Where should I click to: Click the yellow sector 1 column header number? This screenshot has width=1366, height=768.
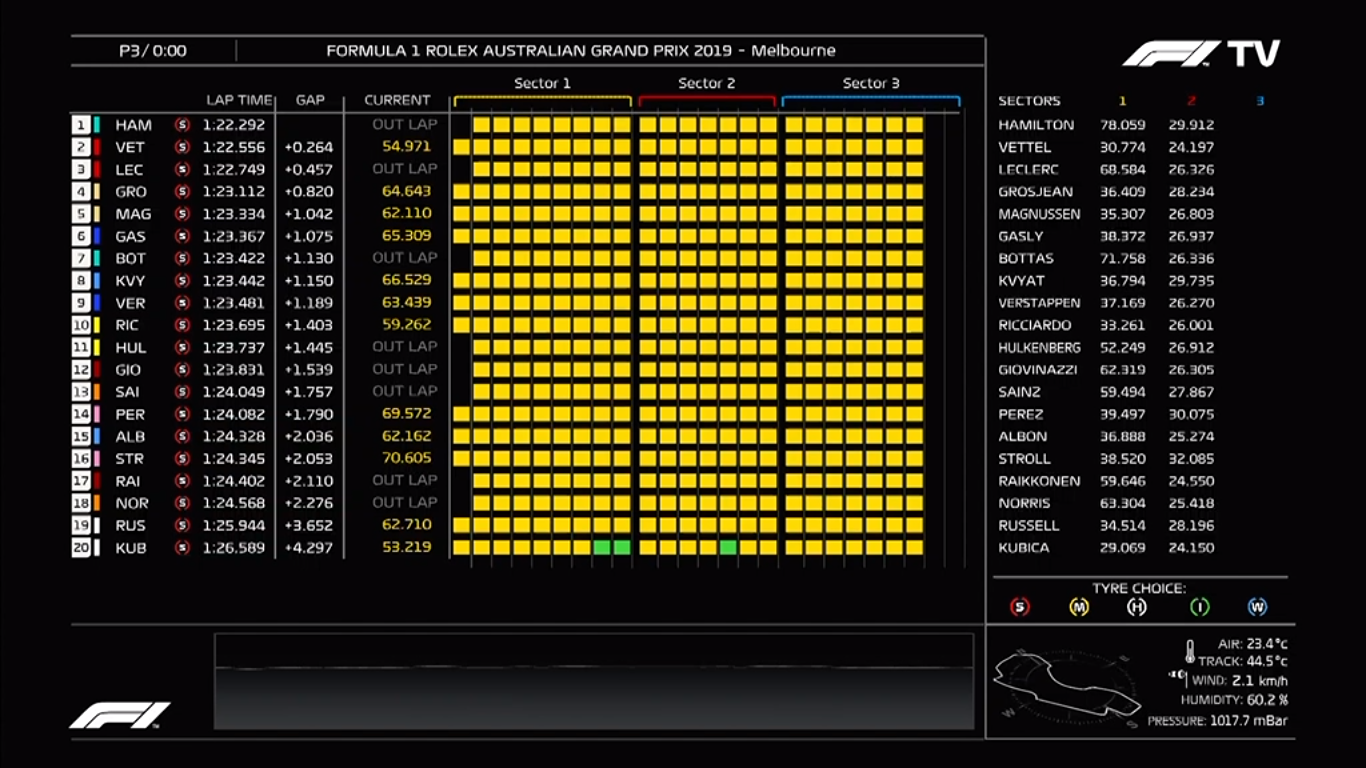tap(1122, 101)
